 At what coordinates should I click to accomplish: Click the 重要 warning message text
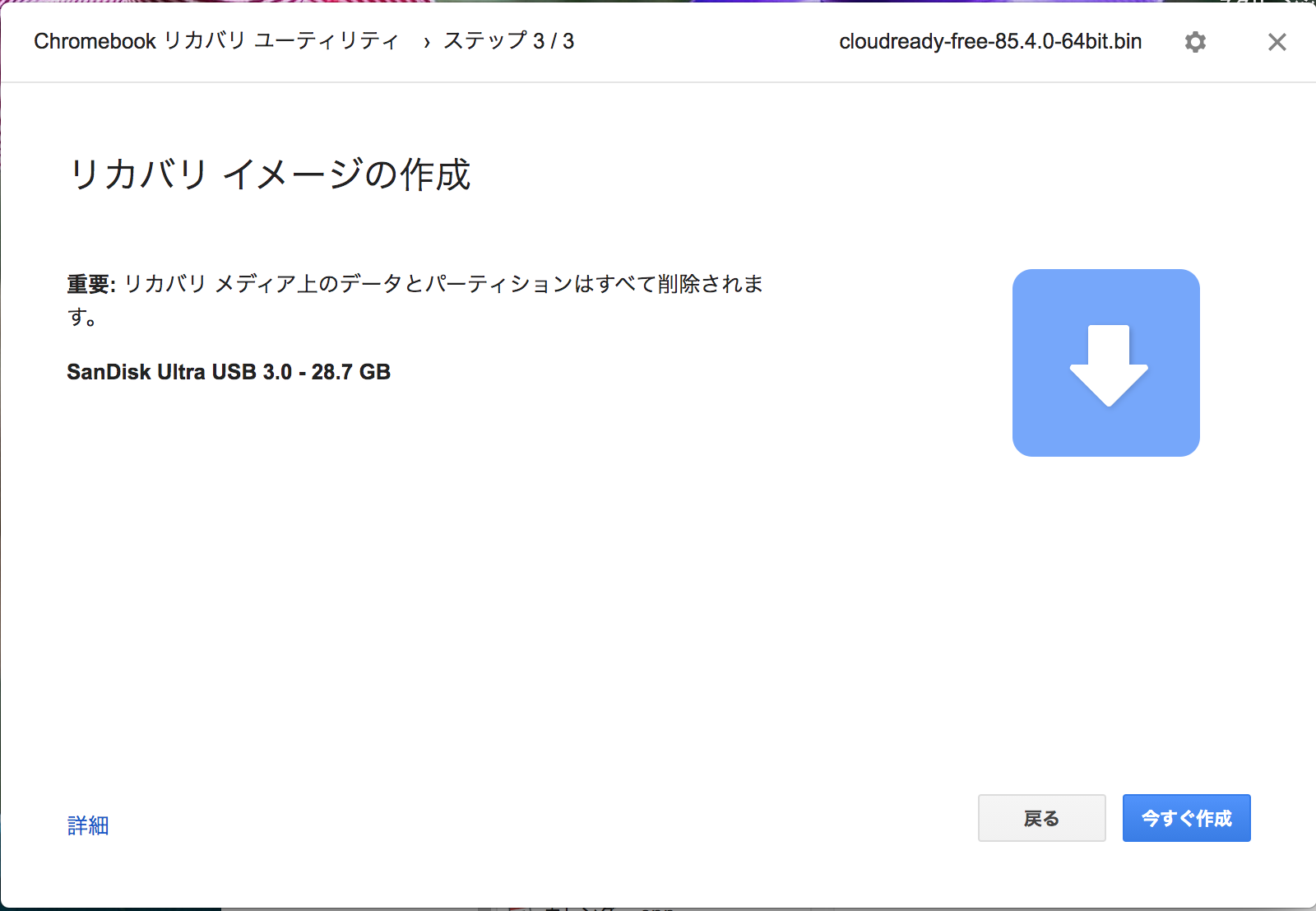415,300
